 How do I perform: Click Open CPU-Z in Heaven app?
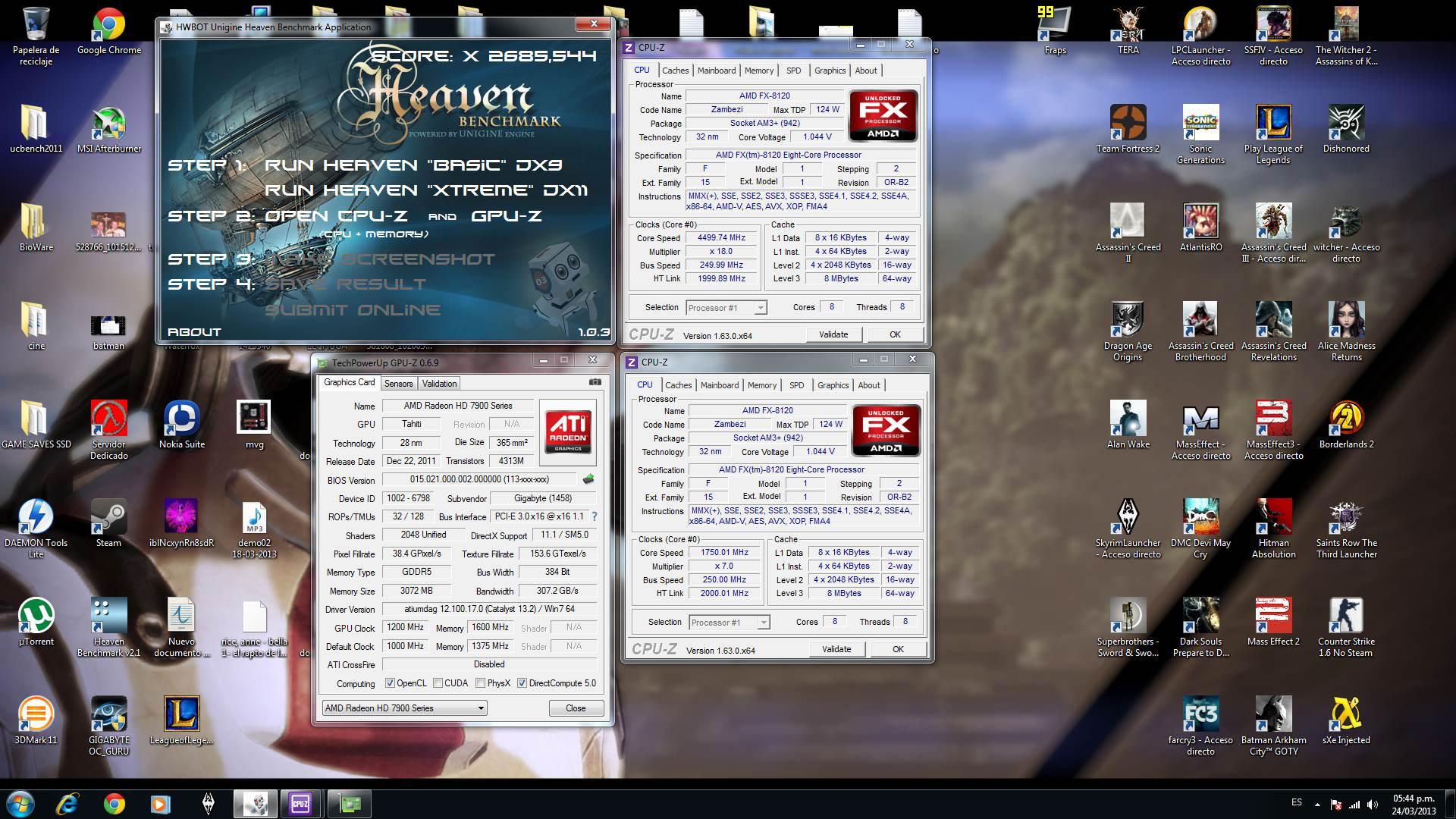click(x=336, y=216)
